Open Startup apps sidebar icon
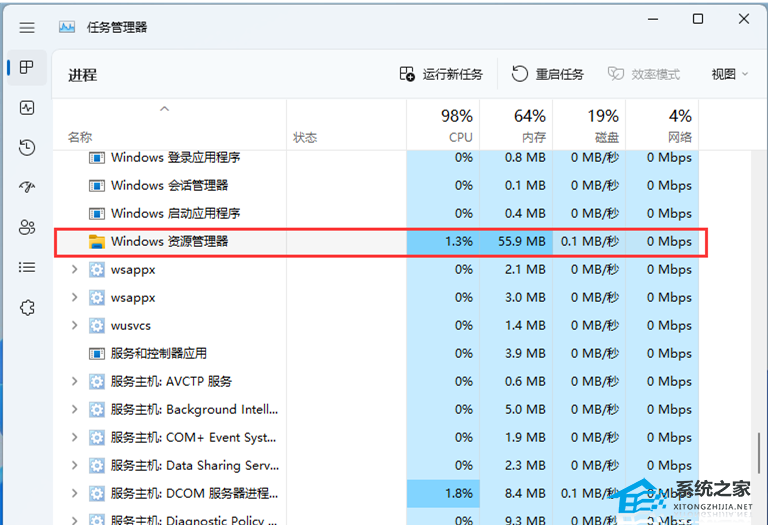Image resolution: width=768 pixels, height=525 pixels. pyautogui.click(x=27, y=188)
